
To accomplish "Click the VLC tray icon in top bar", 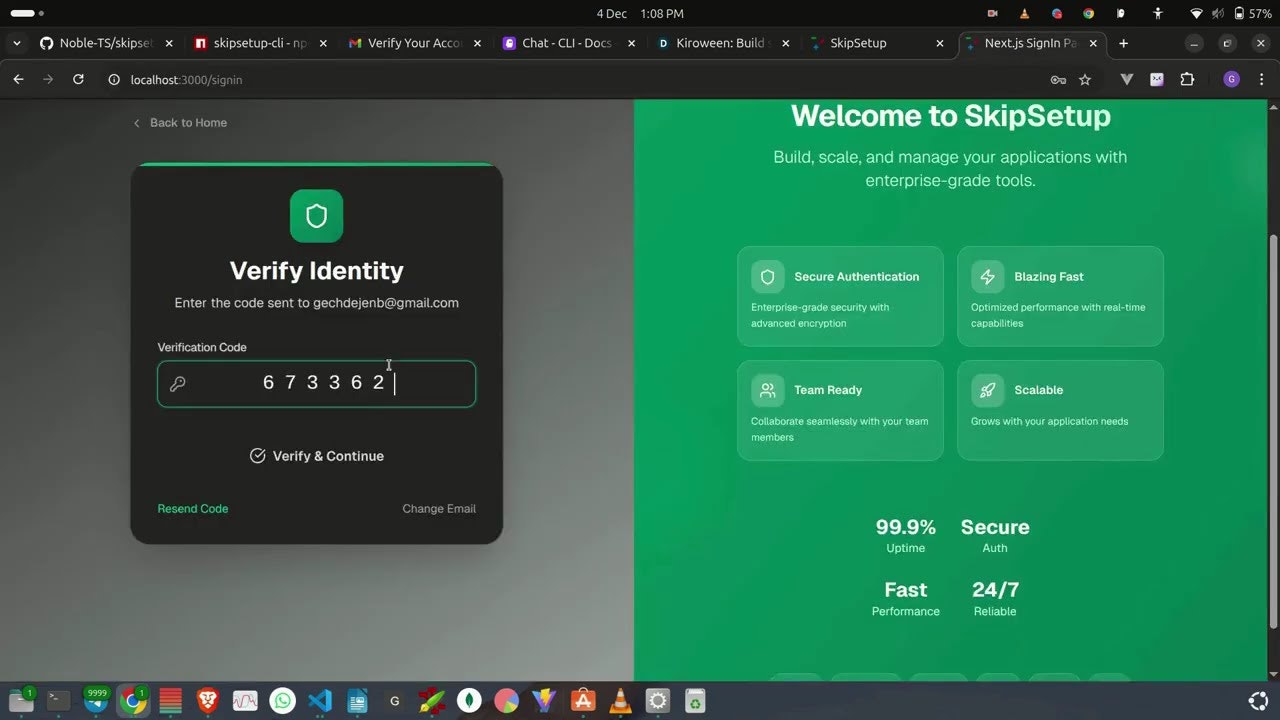I will pyautogui.click(x=1025, y=14).
